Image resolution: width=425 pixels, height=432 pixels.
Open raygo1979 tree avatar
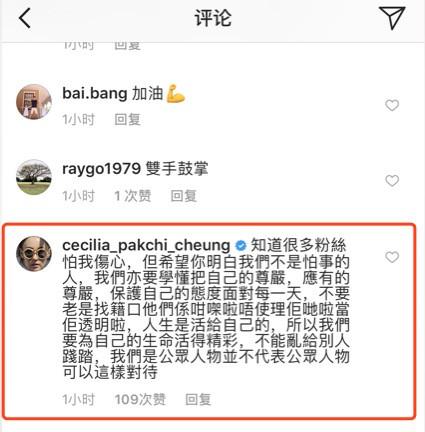(x=34, y=177)
